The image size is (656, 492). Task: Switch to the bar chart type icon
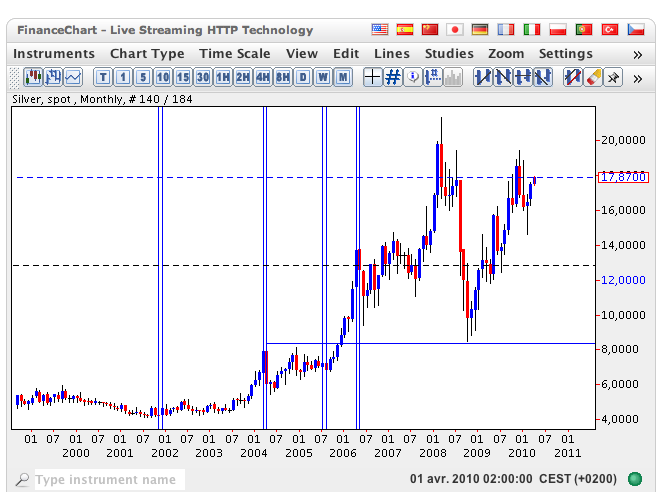point(53,75)
